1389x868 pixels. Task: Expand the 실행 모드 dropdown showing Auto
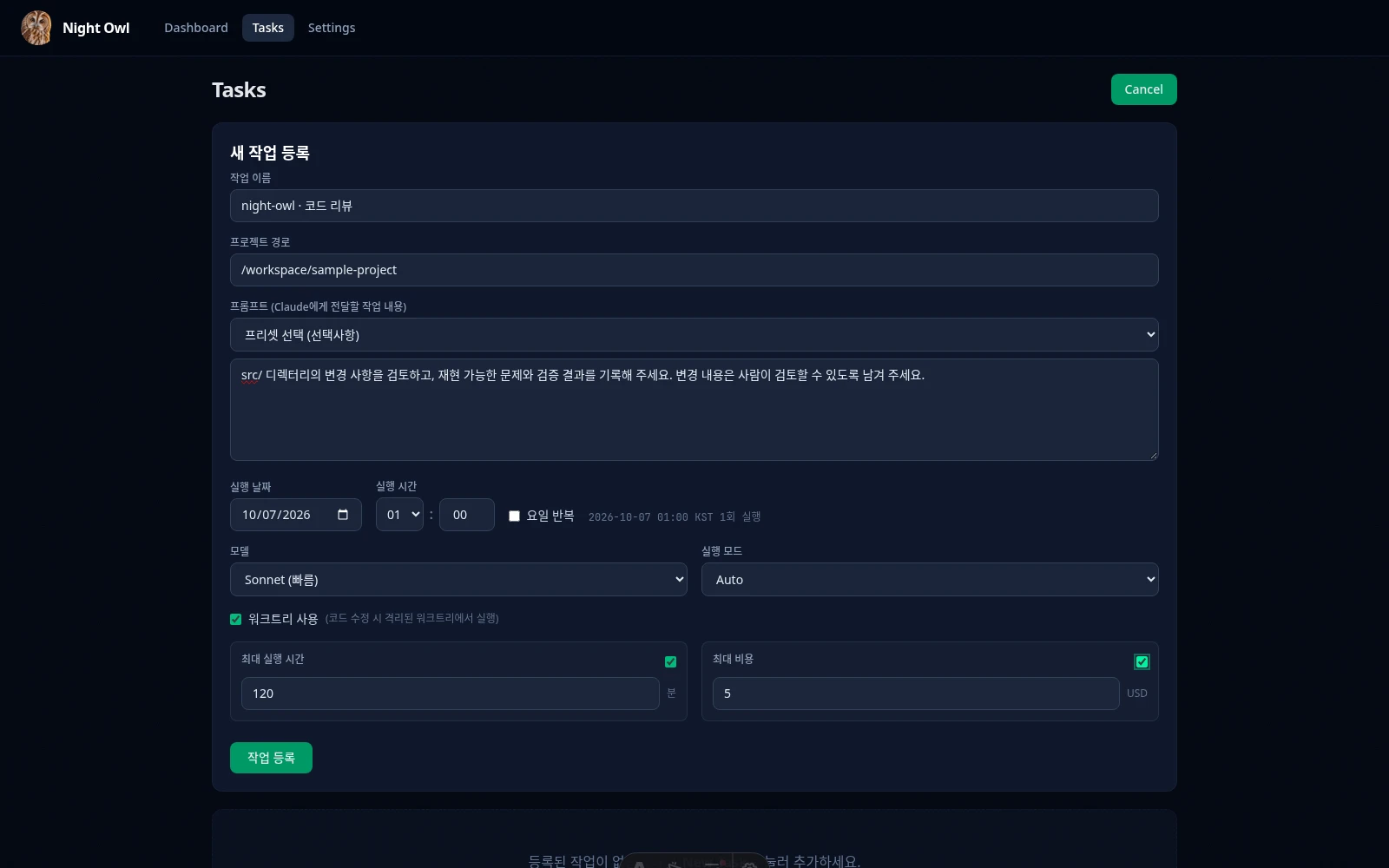[x=930, y=579]
